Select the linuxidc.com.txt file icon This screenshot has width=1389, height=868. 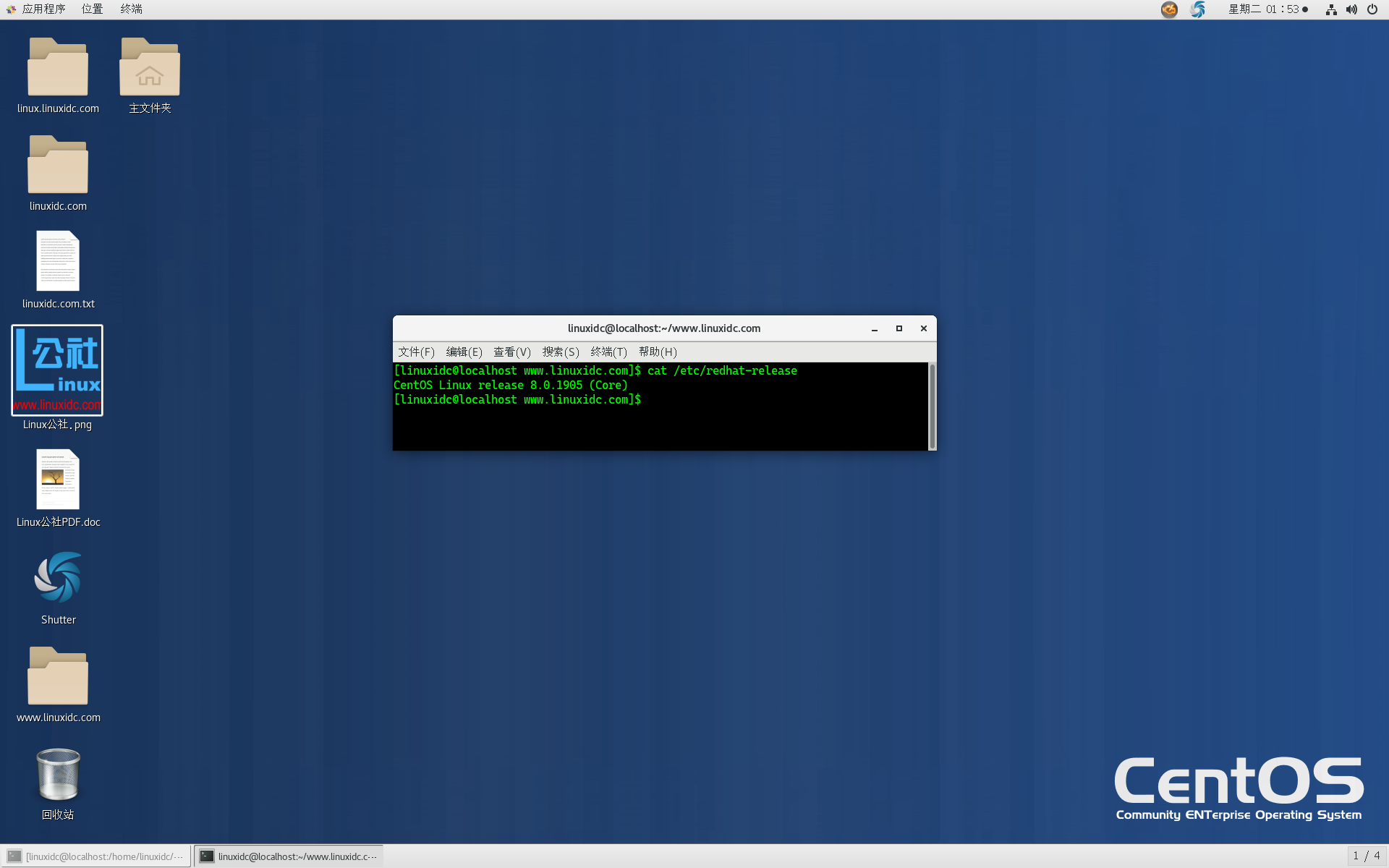tap(58, 261)
